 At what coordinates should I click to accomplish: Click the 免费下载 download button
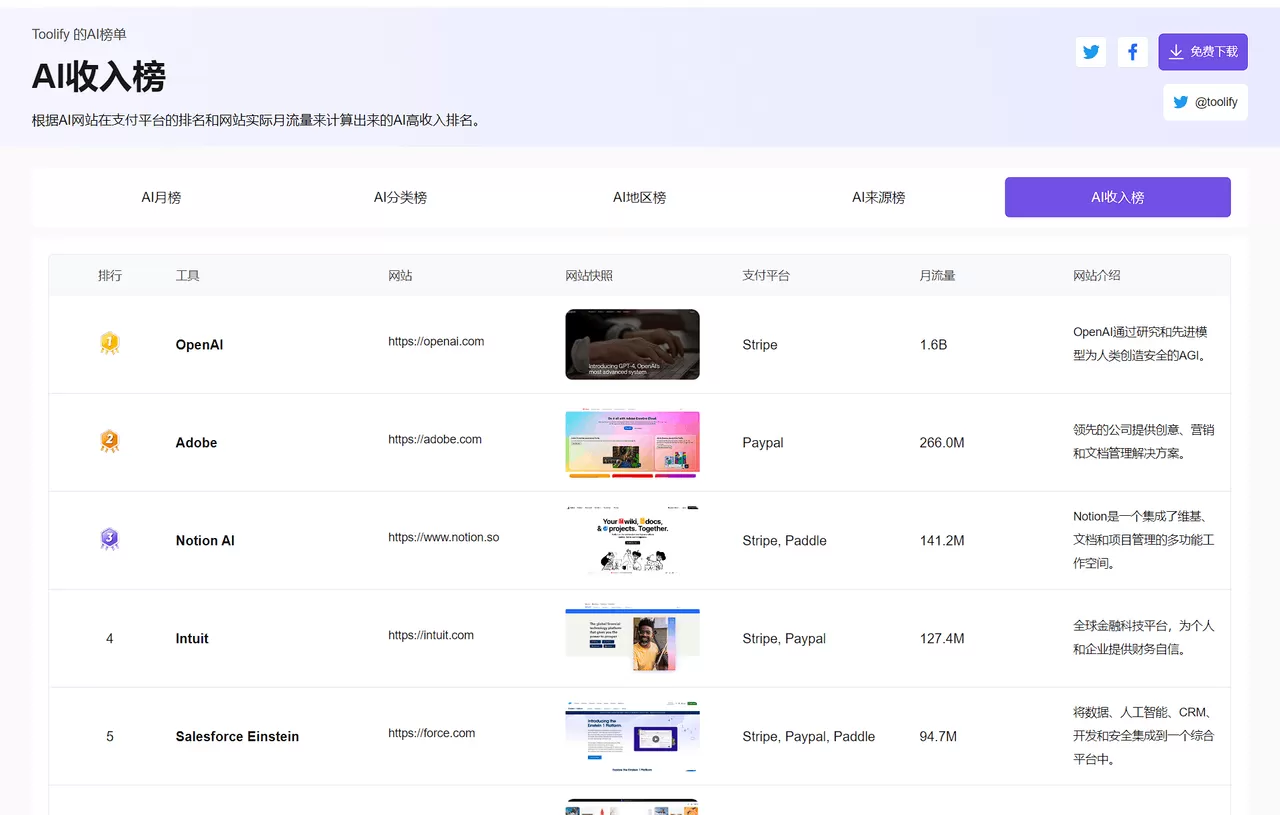tap(1203, 51)
